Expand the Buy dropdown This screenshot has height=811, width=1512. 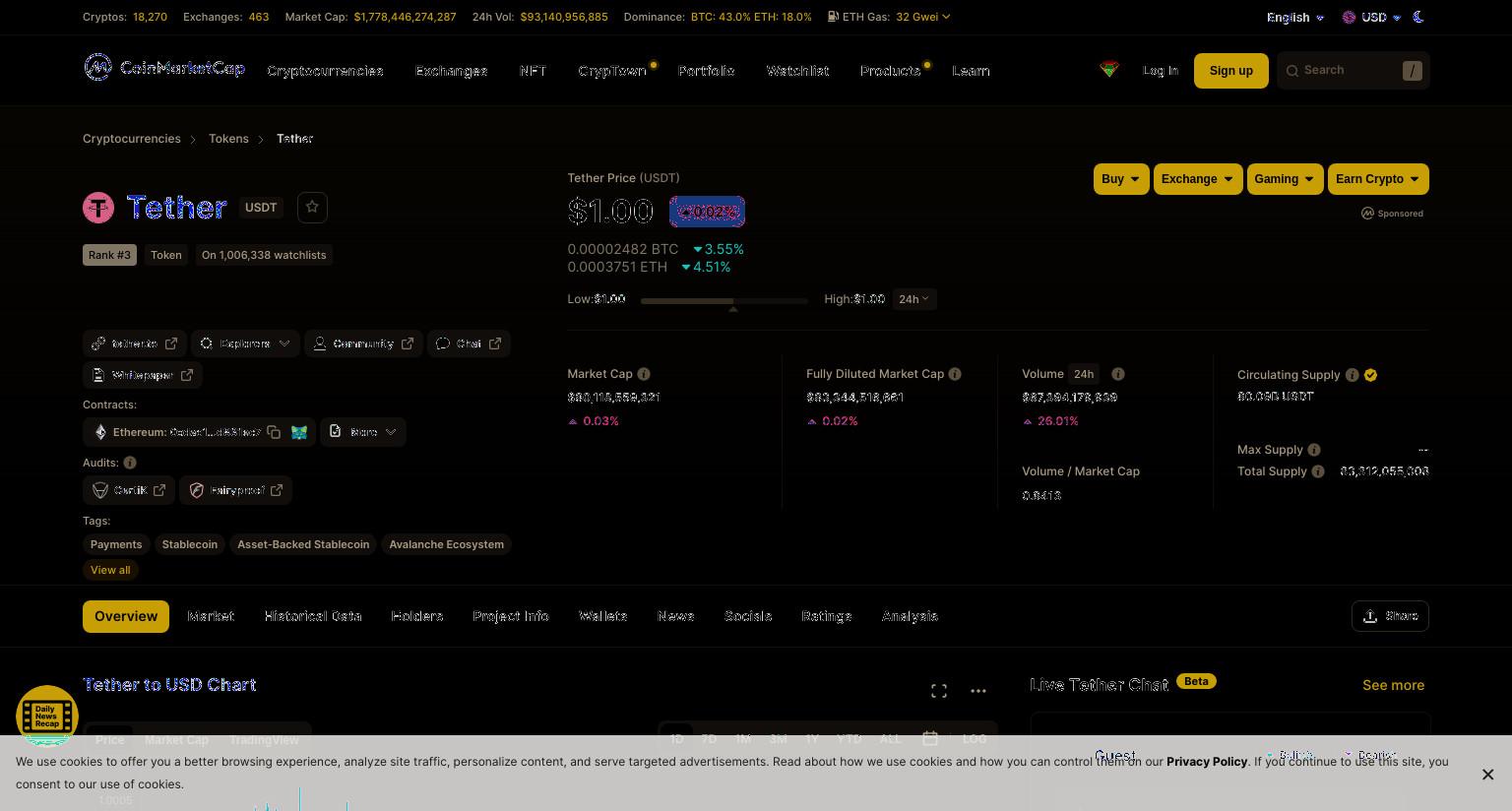pos(1121,179)
